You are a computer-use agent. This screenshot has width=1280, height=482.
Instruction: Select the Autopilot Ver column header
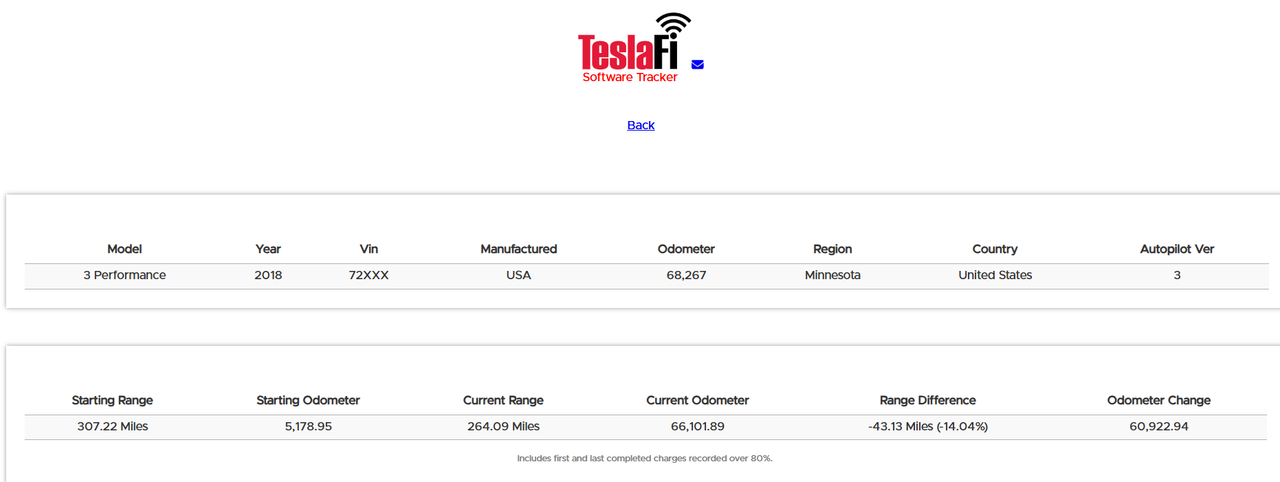[x=1177, y=249]
